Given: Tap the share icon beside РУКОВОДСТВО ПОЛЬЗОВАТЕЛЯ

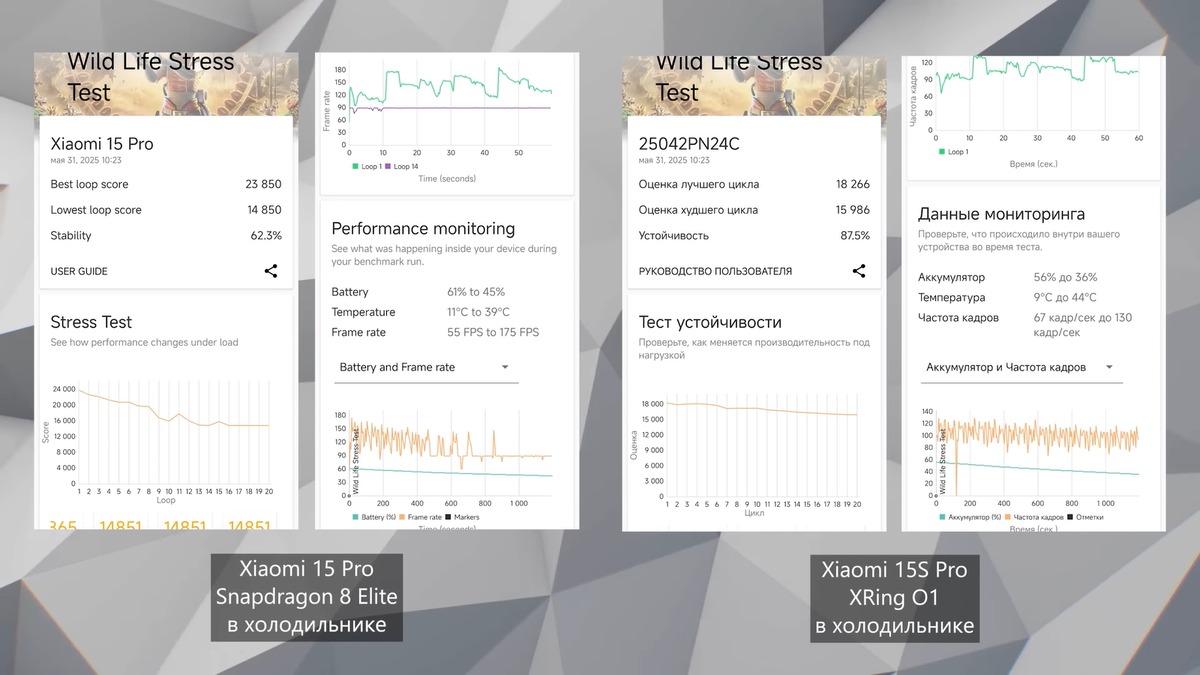Looking at the screenshot, I should pos(859,271).
